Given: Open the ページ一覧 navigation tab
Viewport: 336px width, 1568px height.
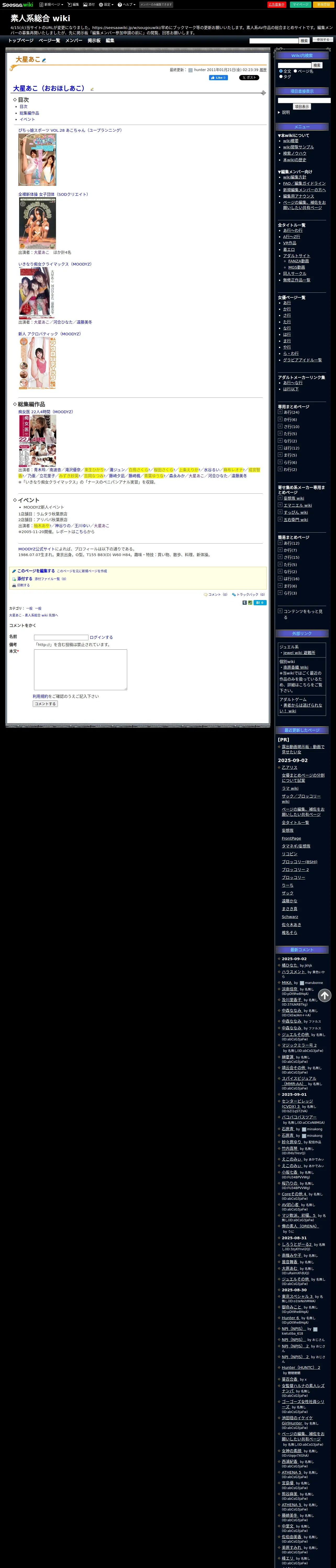Looking at the screenshot, I should click(49, 41).
